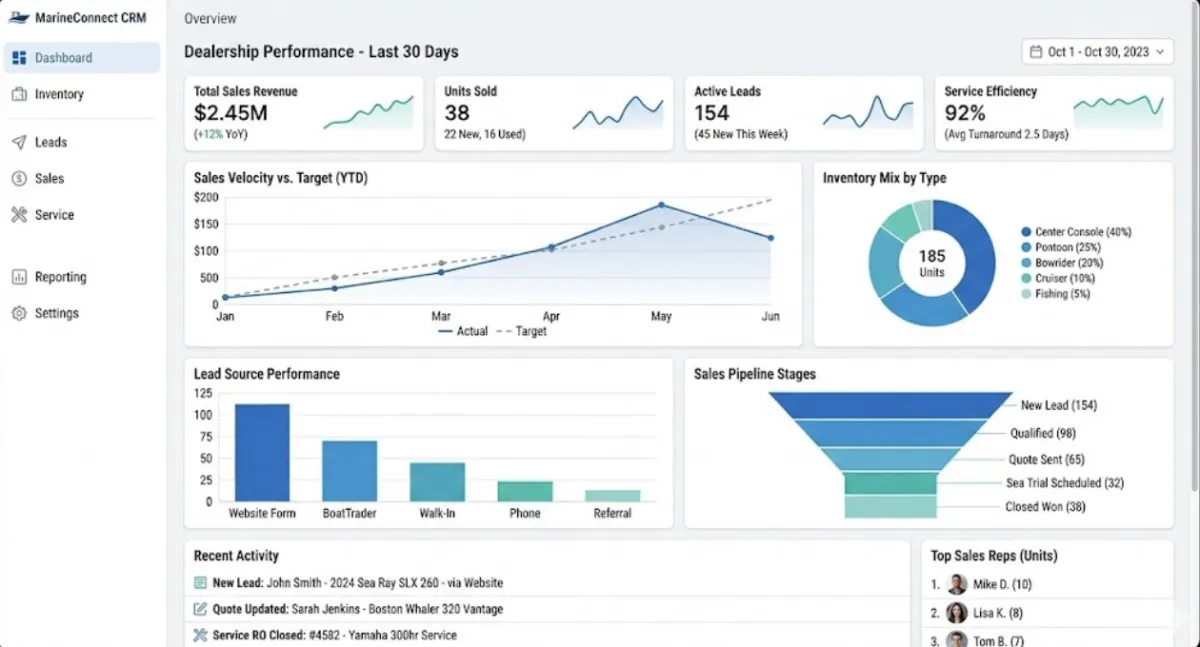The width and height of the screenshot is (1200, 647).
Task: Click the Quote Updated pencil icon
Action: (200, 608)
